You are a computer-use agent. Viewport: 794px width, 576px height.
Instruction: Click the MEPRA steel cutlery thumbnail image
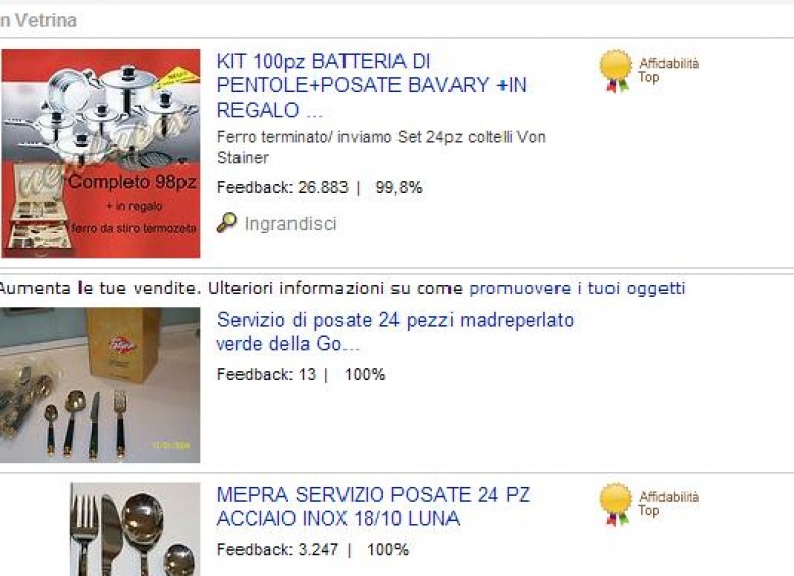(135, 529)
